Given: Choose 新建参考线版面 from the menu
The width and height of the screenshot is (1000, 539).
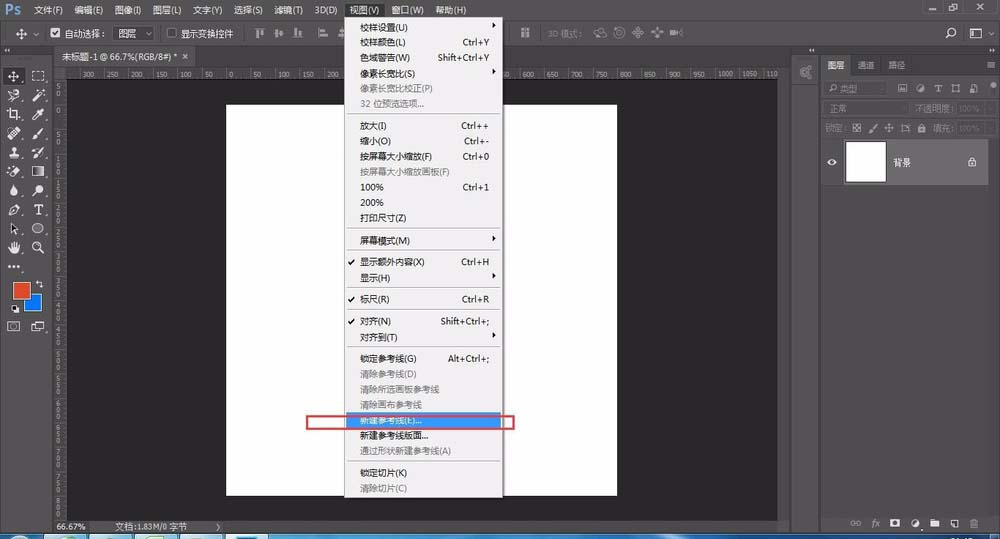Looking at the screenshot, I should pos(394,436).
